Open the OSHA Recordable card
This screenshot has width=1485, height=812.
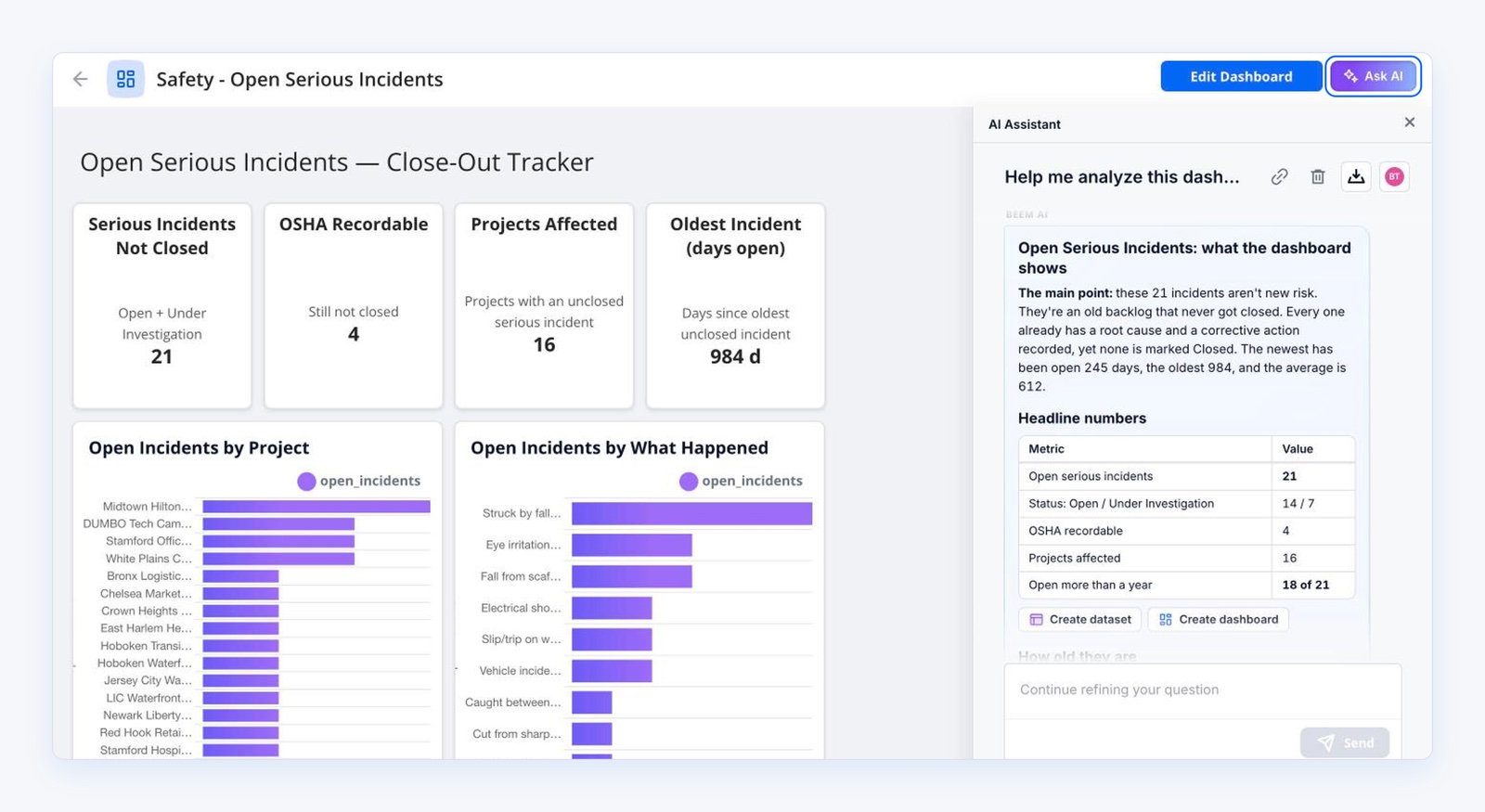(x=354, y=305)
